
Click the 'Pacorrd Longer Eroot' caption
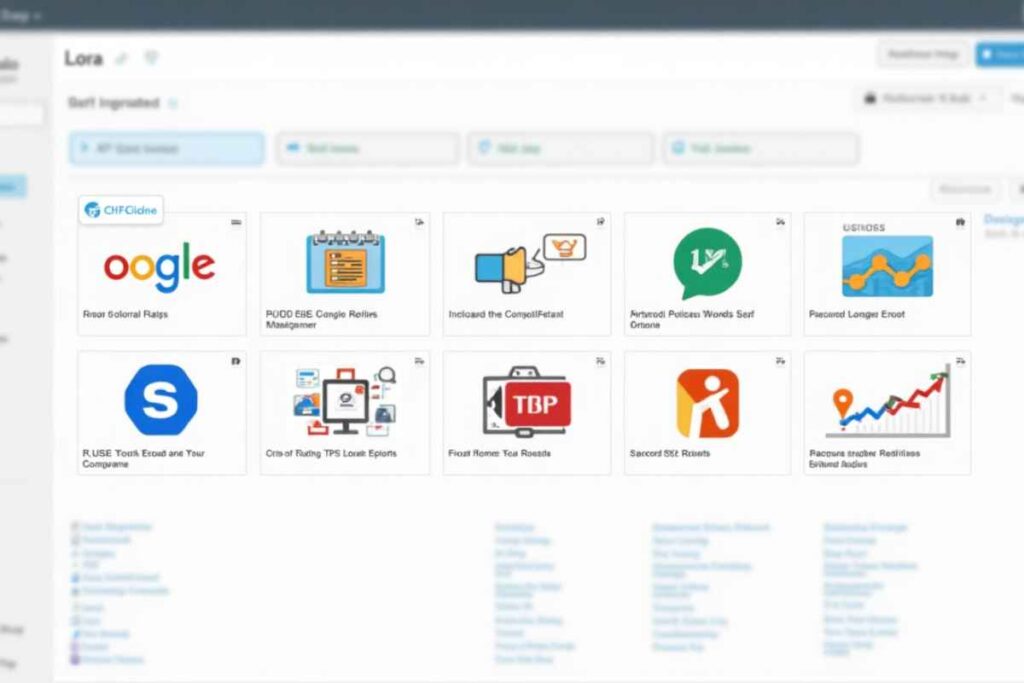tap(857, 314)
